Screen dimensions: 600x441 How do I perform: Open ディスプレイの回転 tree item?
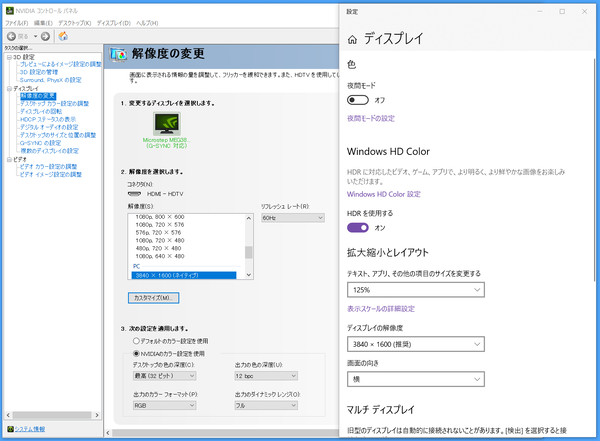[x=41, y=111]
